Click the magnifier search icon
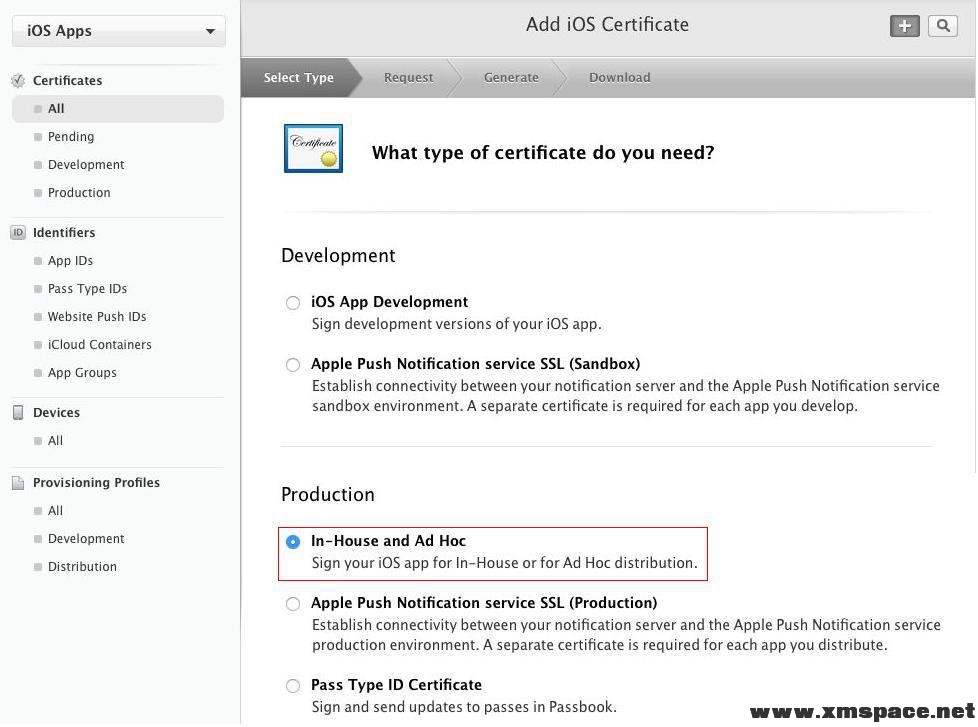Screen dimensions: 978x727 coord(943,26)
